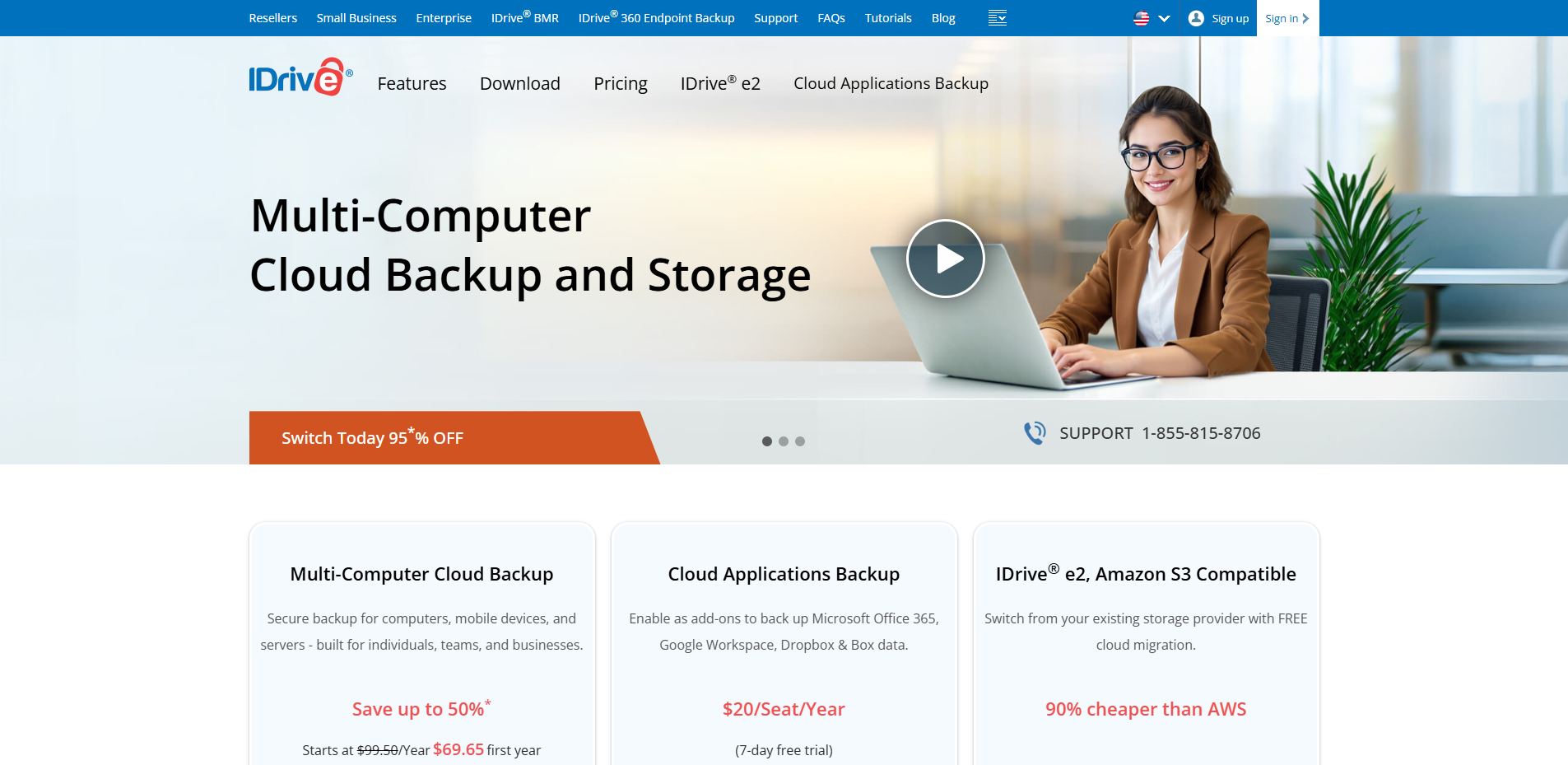The image size is (1568, 765).
Task: Open the Features menu
Action: pyautogui.click(x=412, y=83)
